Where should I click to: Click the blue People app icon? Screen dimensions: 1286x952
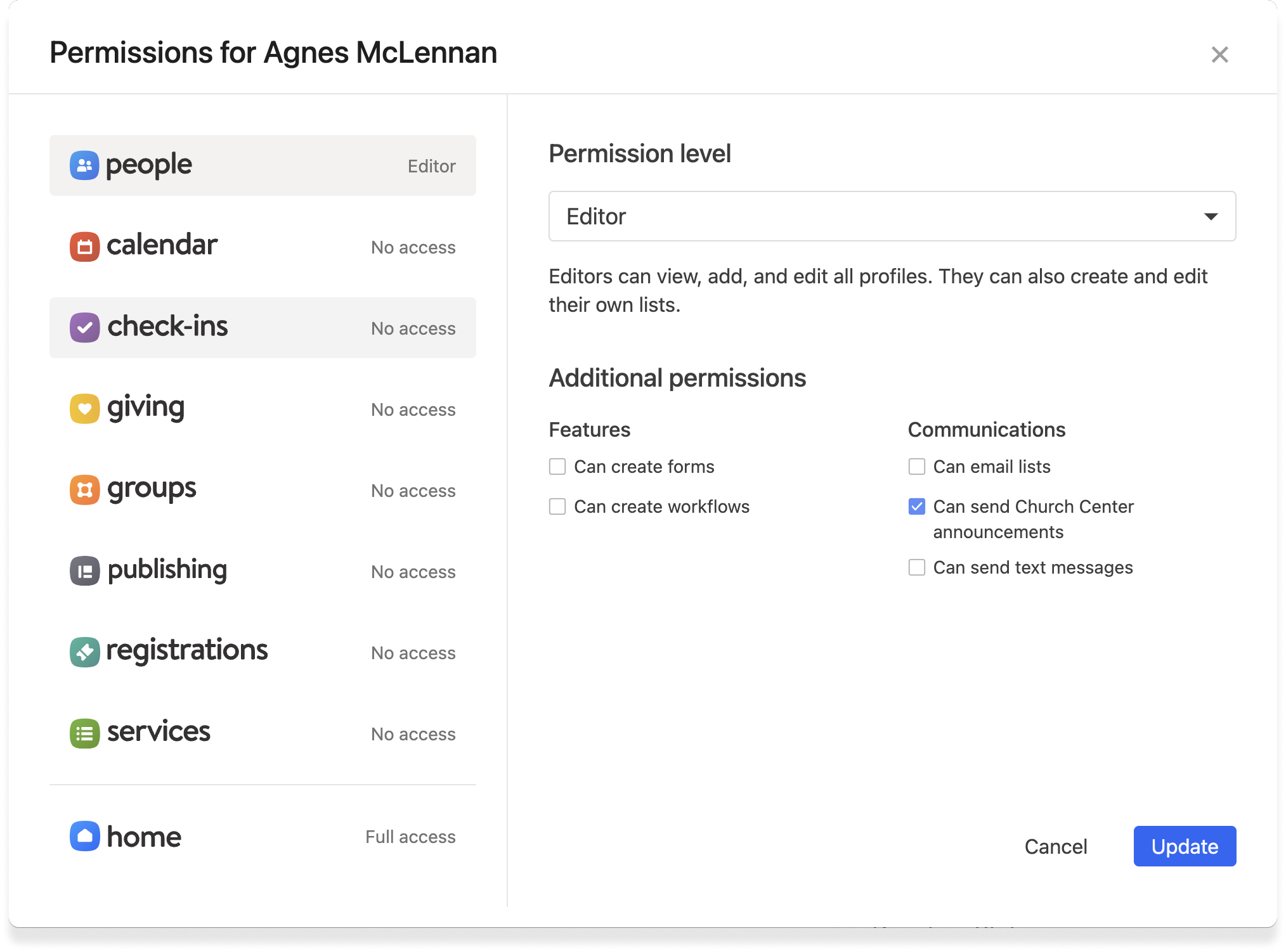(84, 165)
